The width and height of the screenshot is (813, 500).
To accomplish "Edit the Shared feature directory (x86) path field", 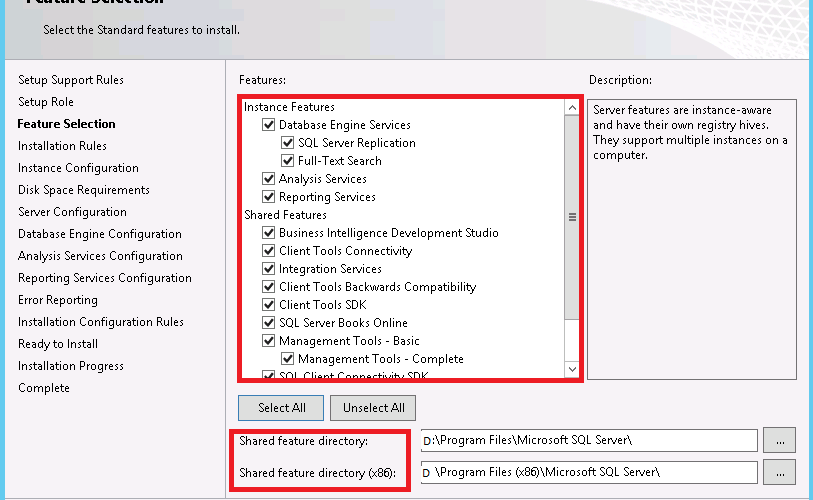I will tap(589, 473).
